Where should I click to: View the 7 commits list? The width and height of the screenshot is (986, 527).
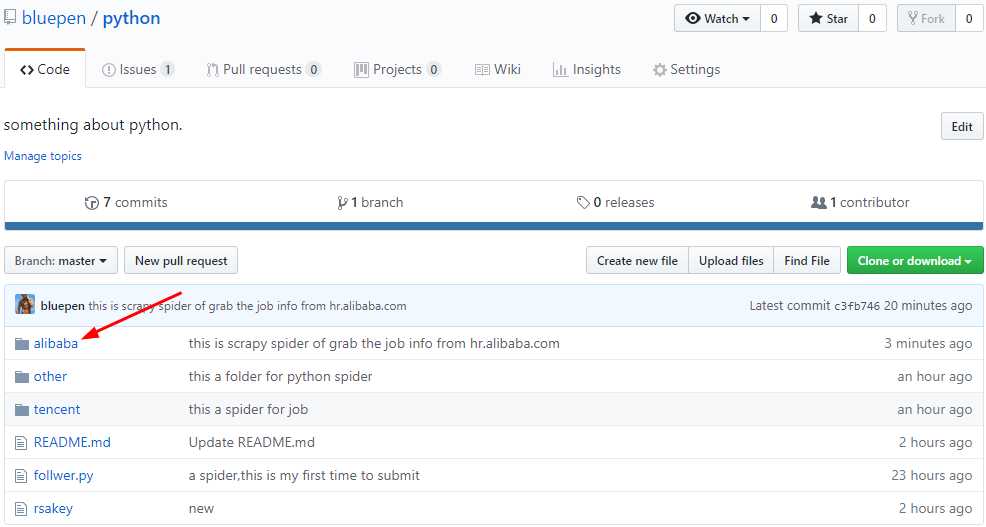(x=126, y=202)
